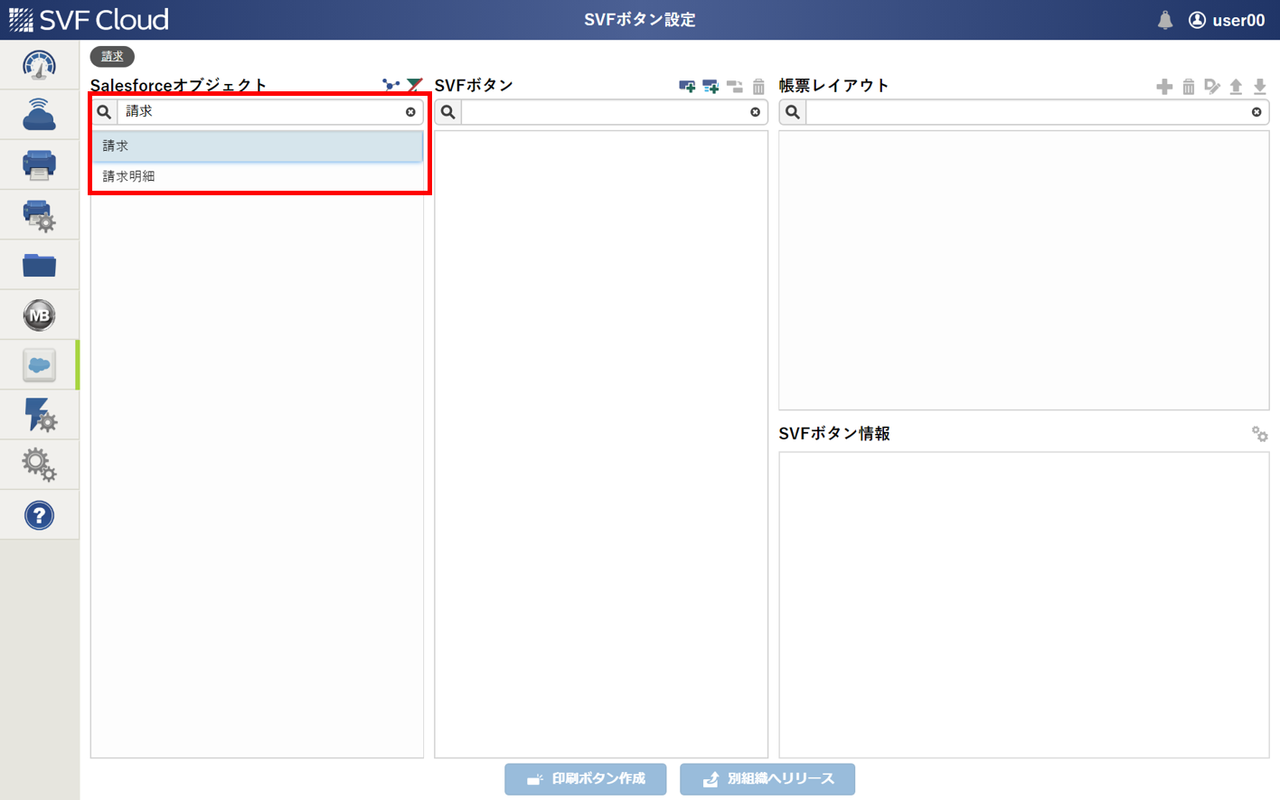1280x800 pixels.
Task: Select 請求明細 from the suggestion list
Action: 126,176
